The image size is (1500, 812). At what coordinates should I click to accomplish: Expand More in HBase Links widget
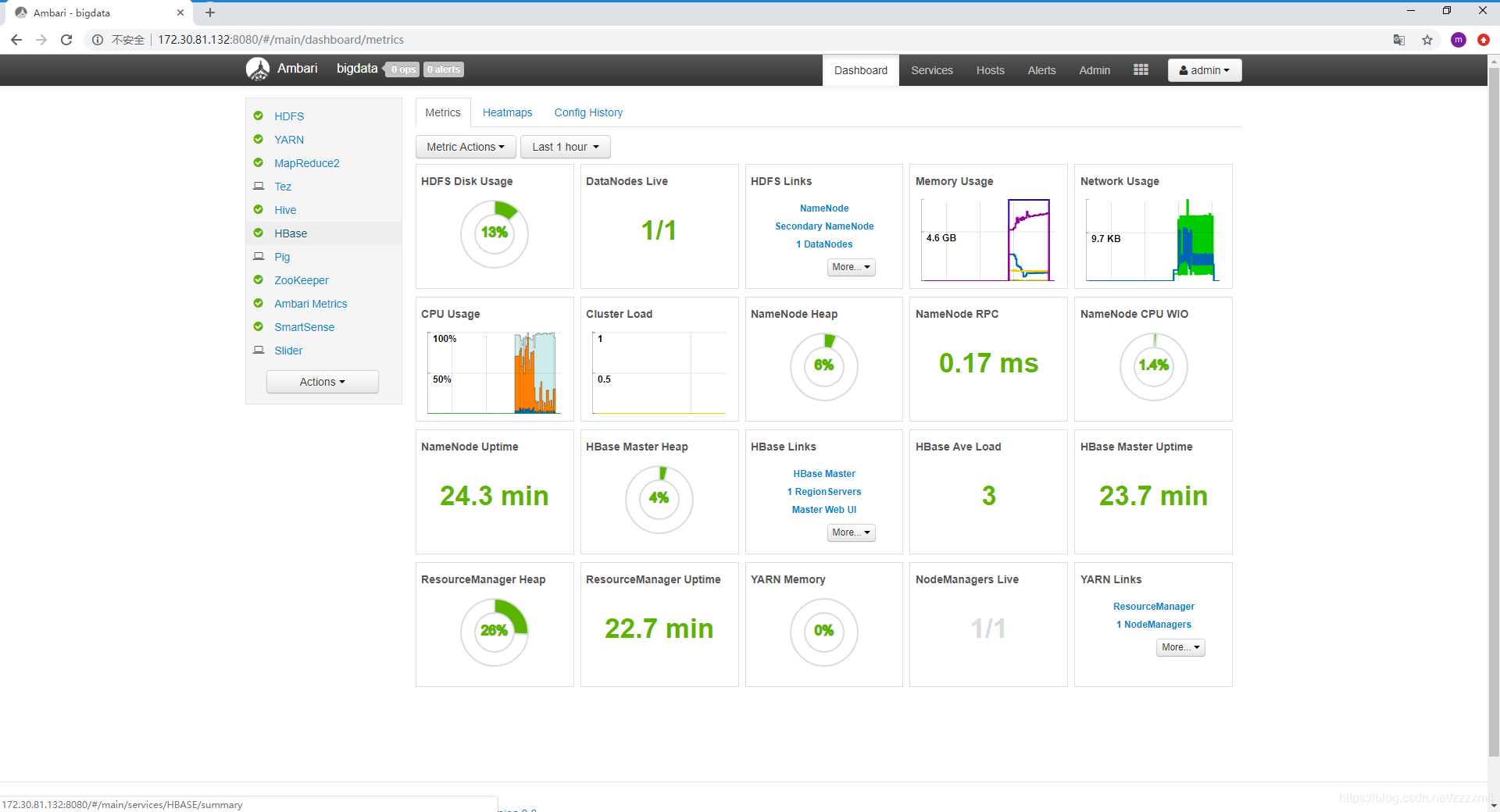(851, 532)
